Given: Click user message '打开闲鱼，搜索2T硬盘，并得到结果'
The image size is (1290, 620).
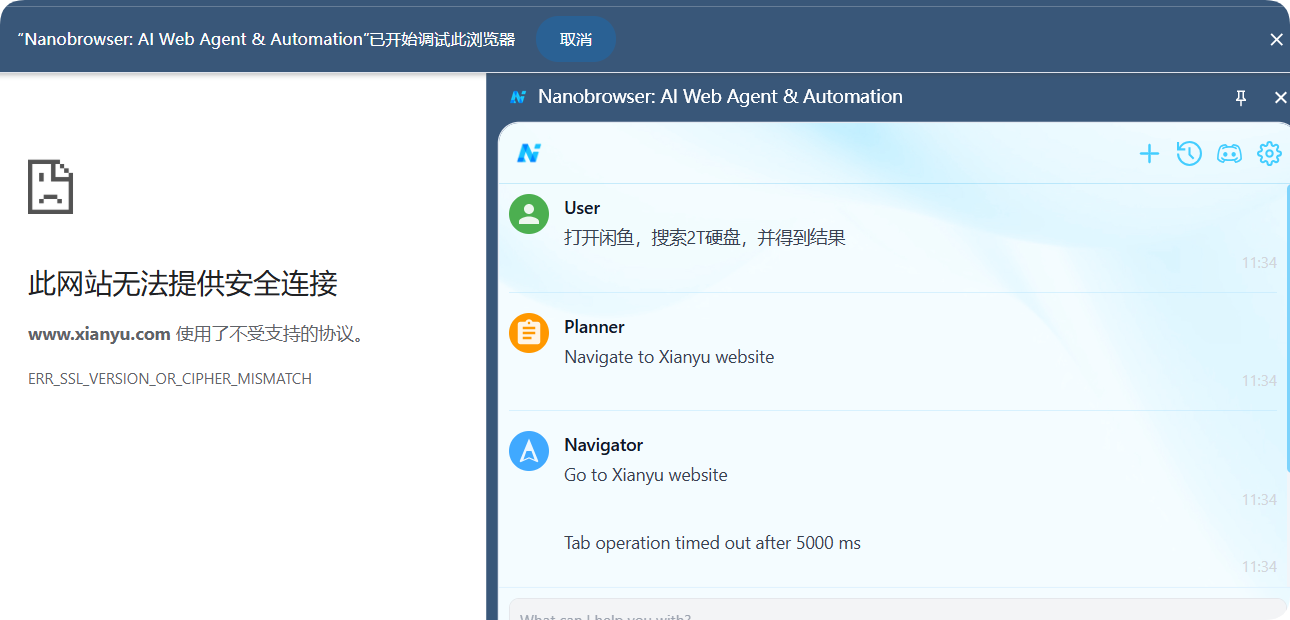Looking at the screenshot, I should click(x=705, y=238).
